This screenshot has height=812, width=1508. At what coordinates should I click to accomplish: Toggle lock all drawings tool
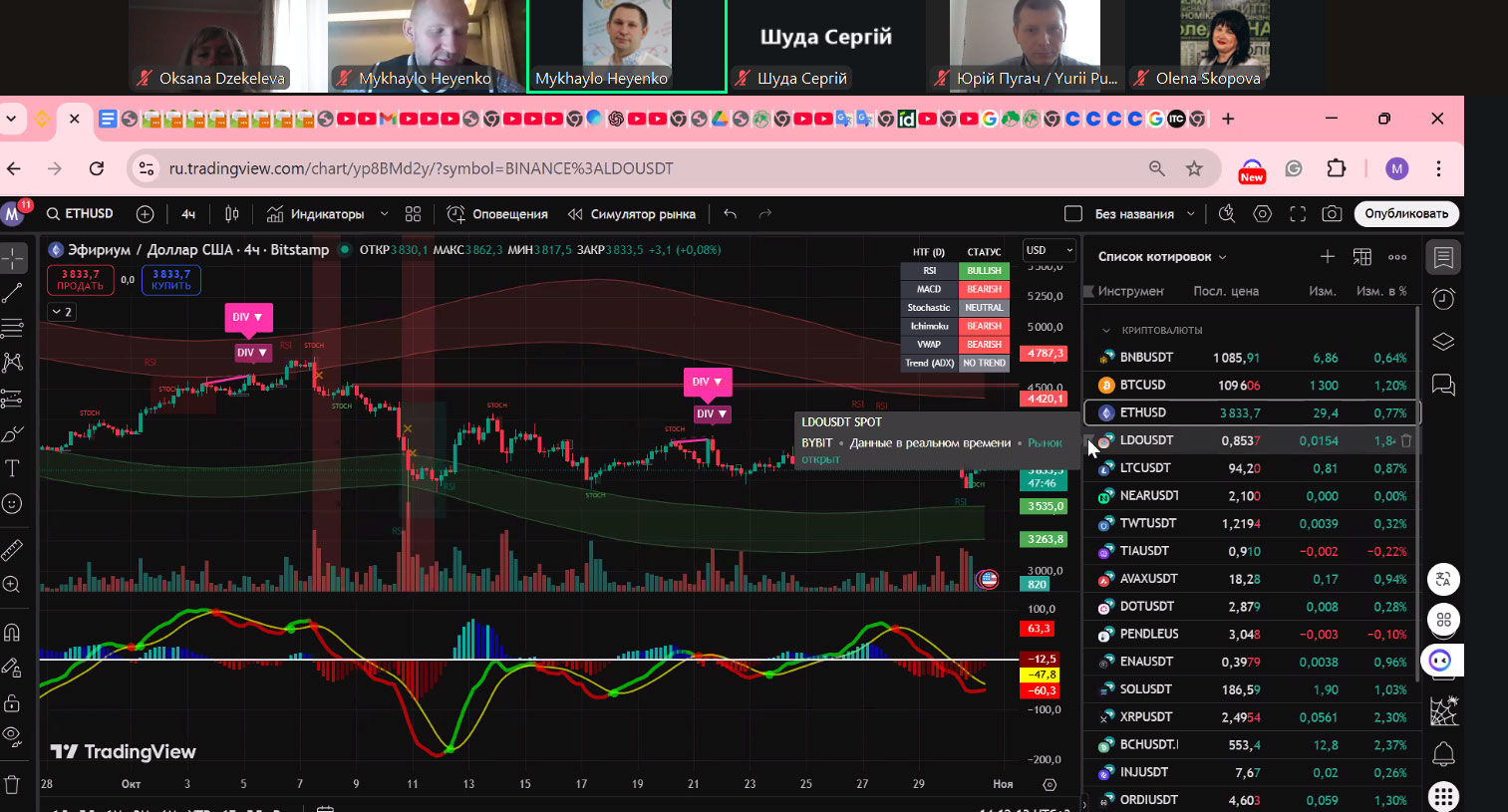13,703
